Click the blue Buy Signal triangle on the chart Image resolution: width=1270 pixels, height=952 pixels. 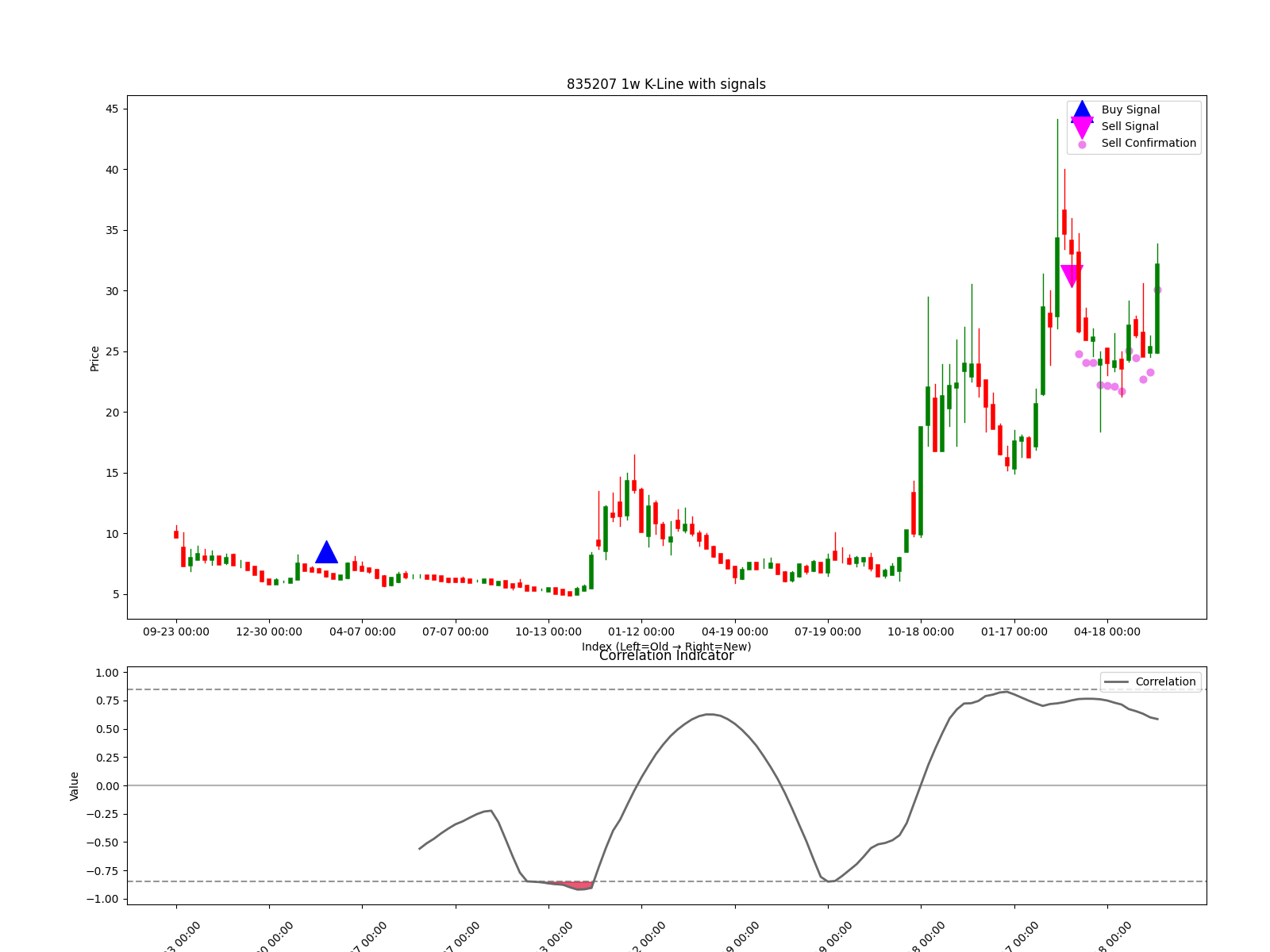(326, 552)
